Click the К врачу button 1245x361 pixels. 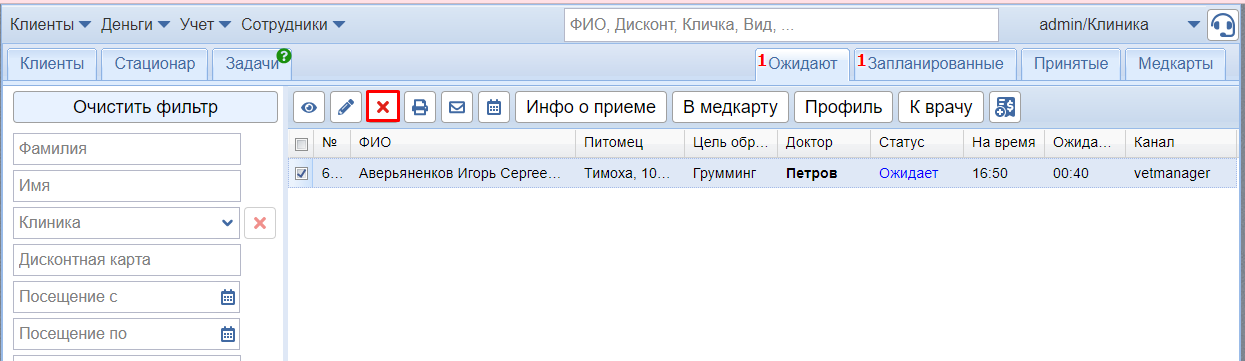point(941,107)
